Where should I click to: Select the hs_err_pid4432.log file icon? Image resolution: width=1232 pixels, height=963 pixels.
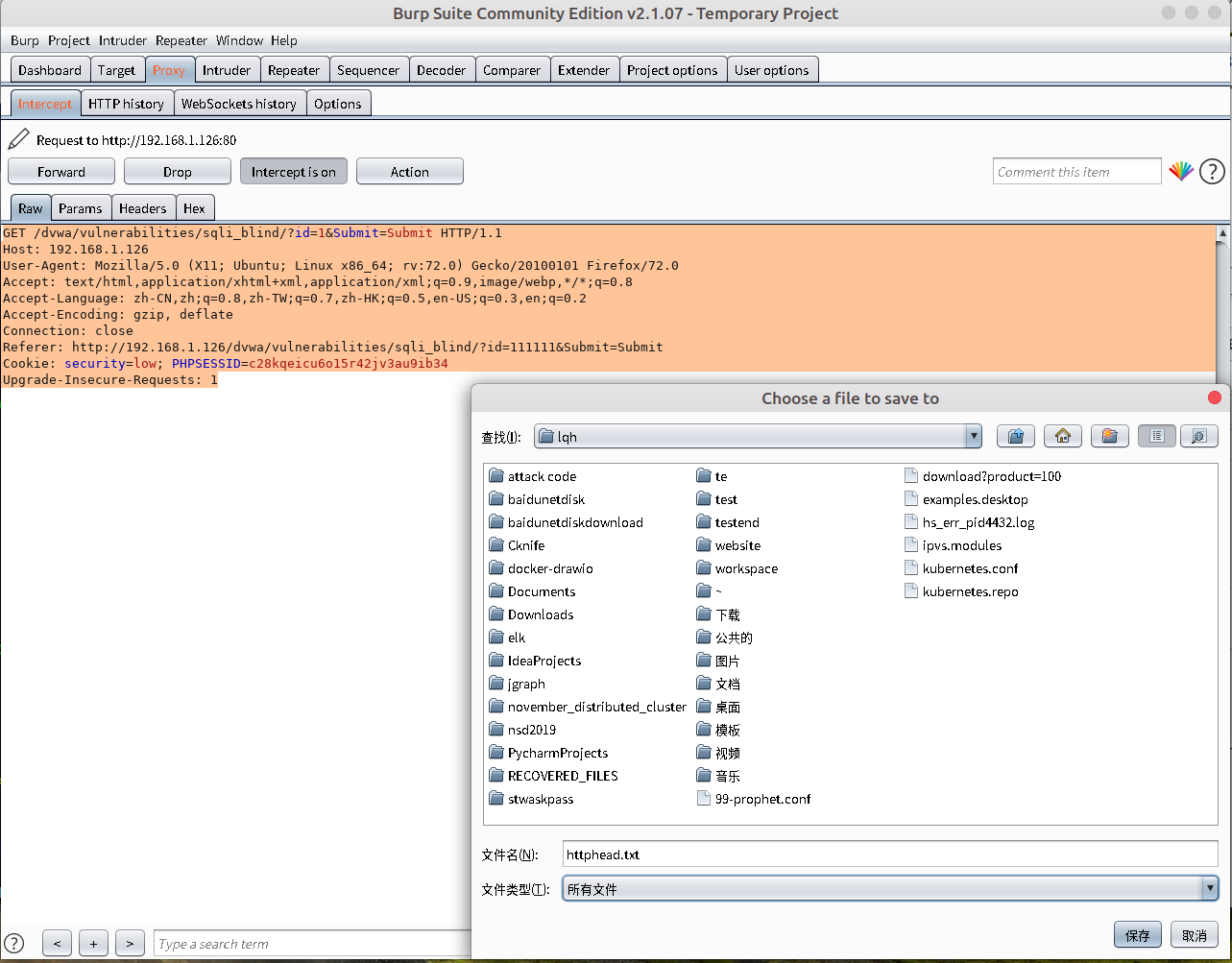911,522
